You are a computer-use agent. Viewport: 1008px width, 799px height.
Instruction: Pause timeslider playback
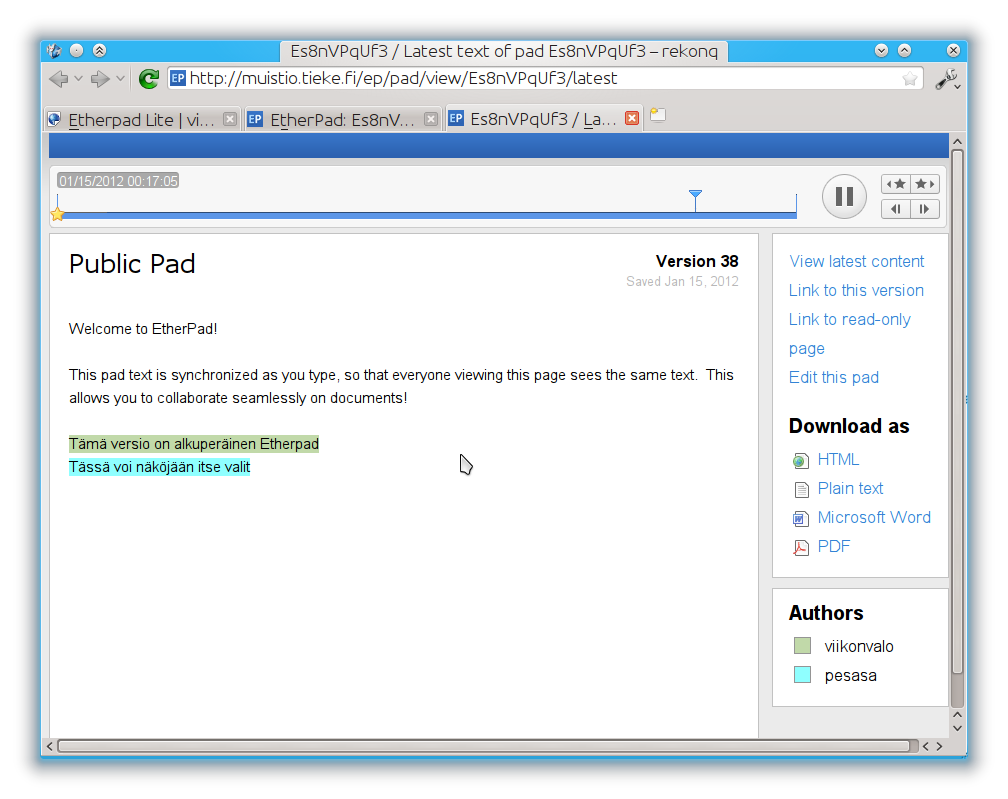[844, 196]
